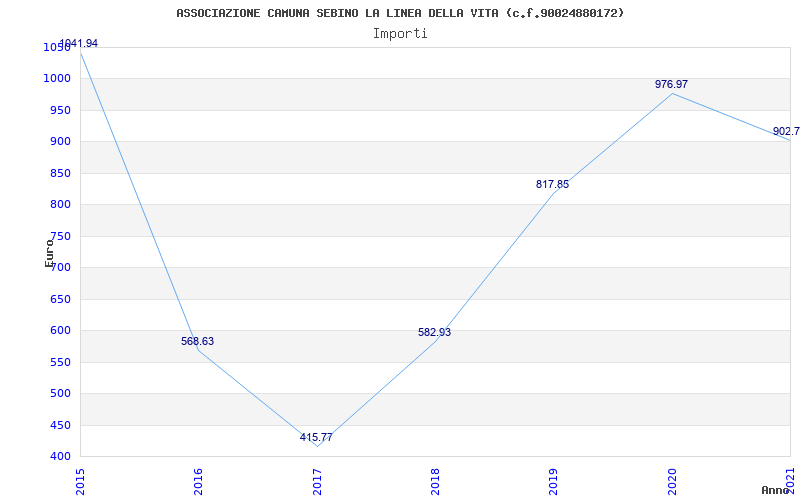Click the 1000 y-axis tick label
The height and width of the screenshot is (500, 800).
coord(57,79)
